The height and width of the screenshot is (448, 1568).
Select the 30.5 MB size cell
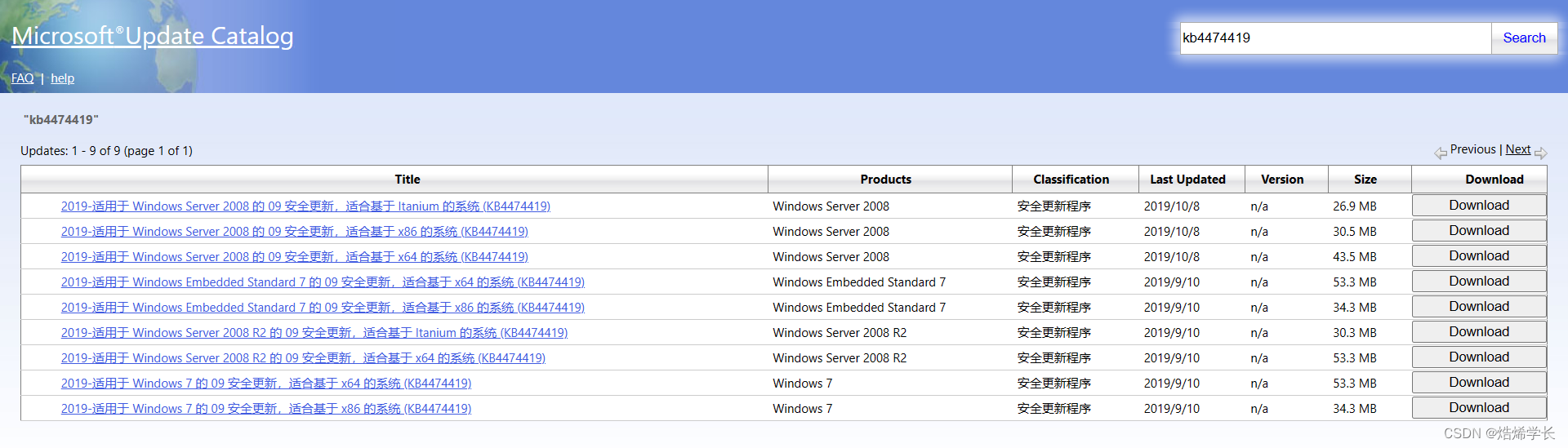pos(1355,232)
